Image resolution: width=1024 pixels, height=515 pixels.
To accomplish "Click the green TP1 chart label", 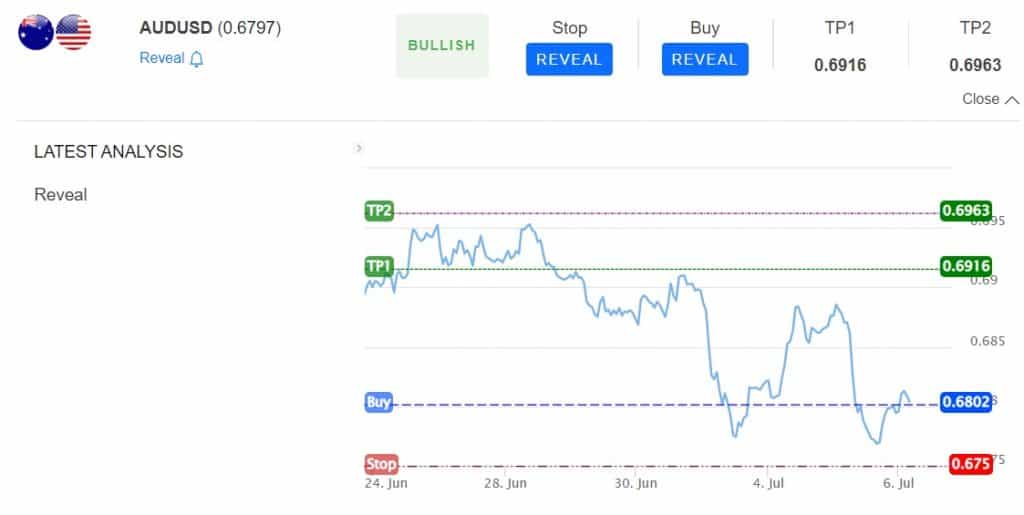I will (x=379, y=266).
